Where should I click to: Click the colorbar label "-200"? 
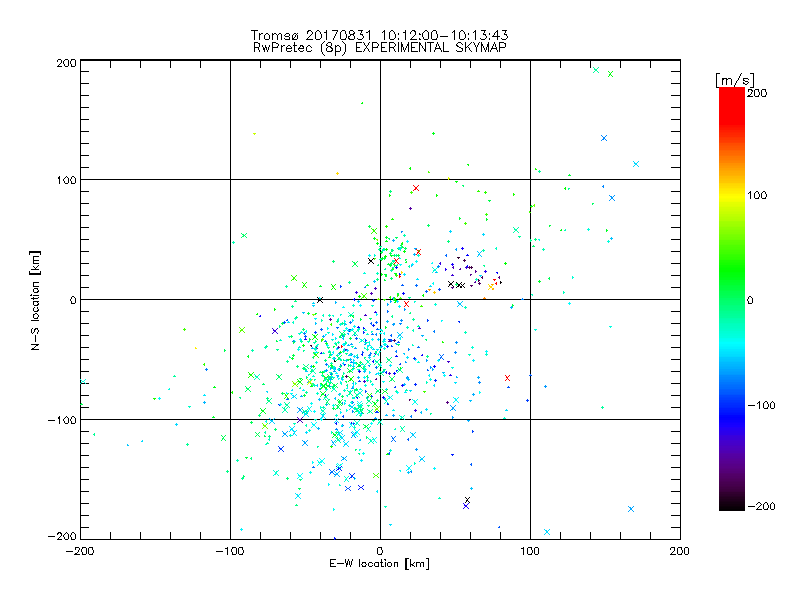point(761,507)
